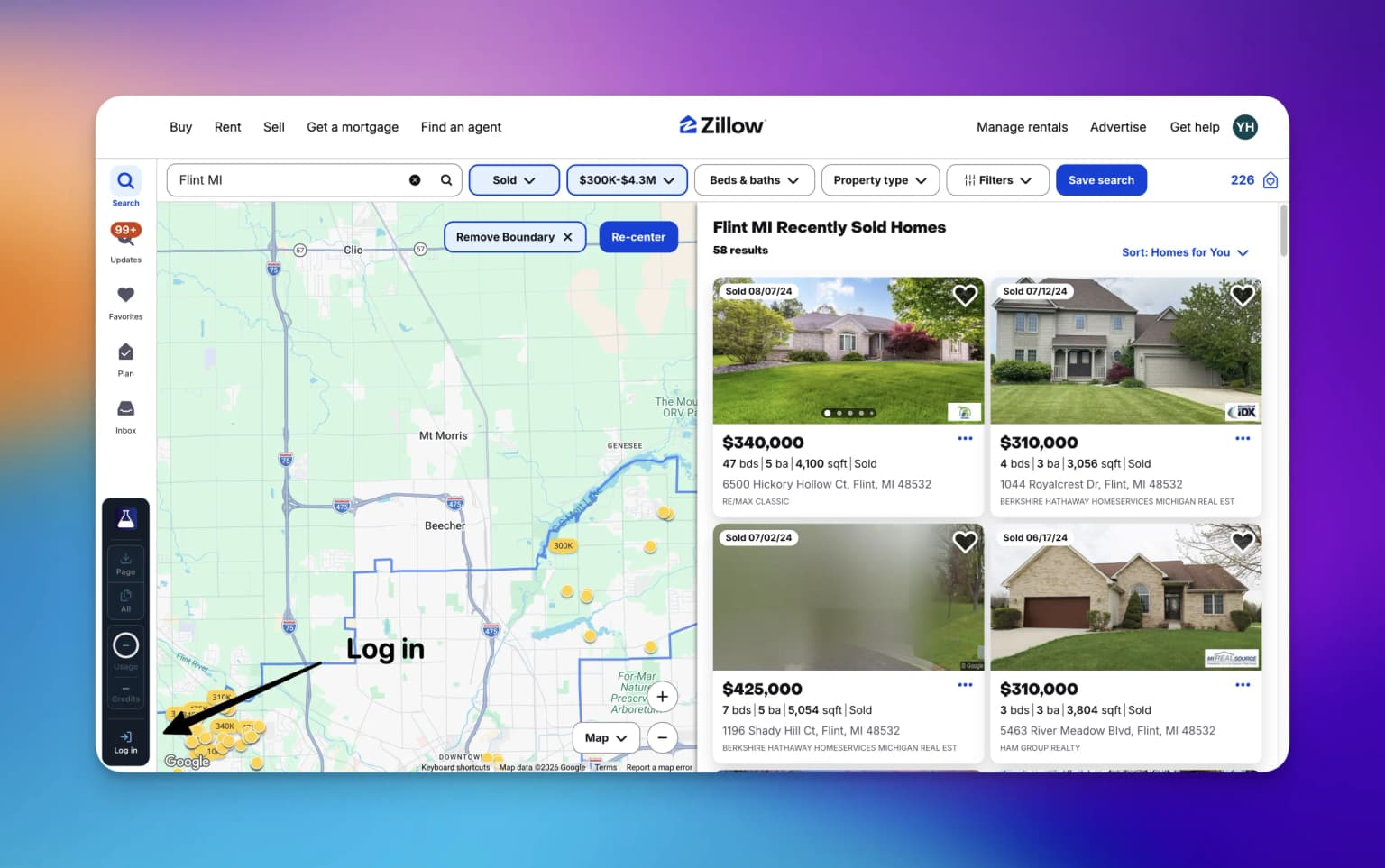Zoom out on the map
Screen dimensions: 1385x868
tap(662, 737)
